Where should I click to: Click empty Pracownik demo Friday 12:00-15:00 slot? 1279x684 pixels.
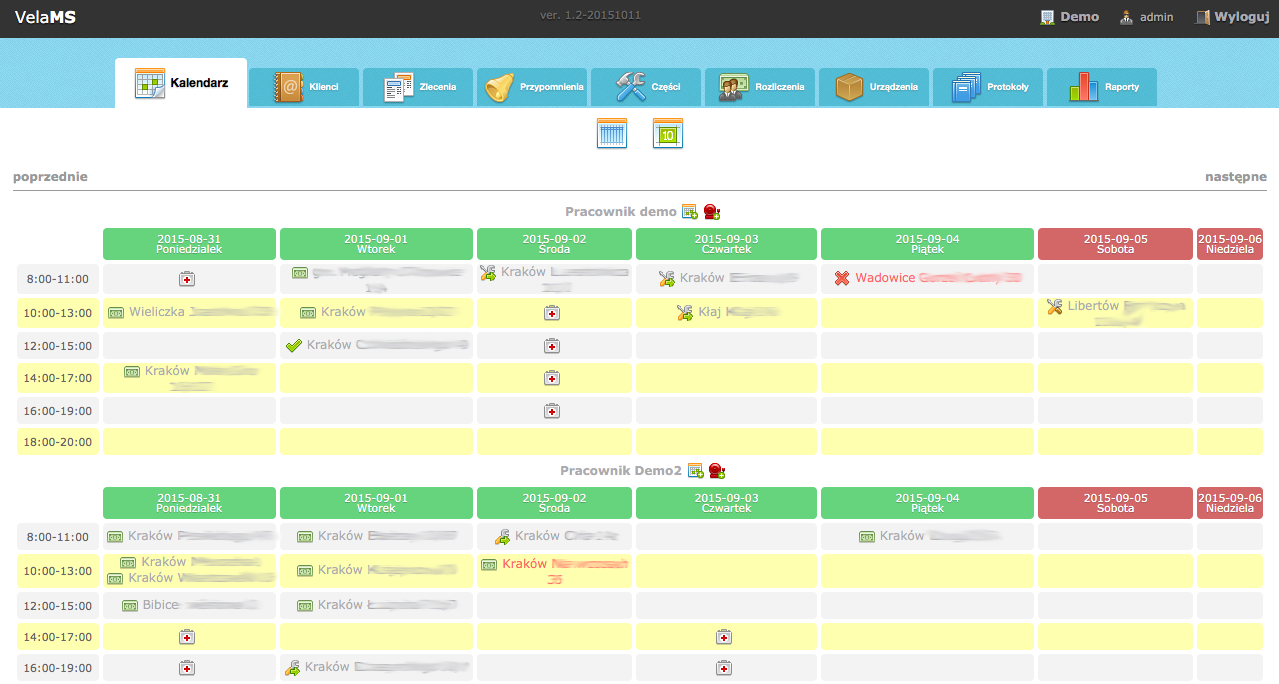927,346
